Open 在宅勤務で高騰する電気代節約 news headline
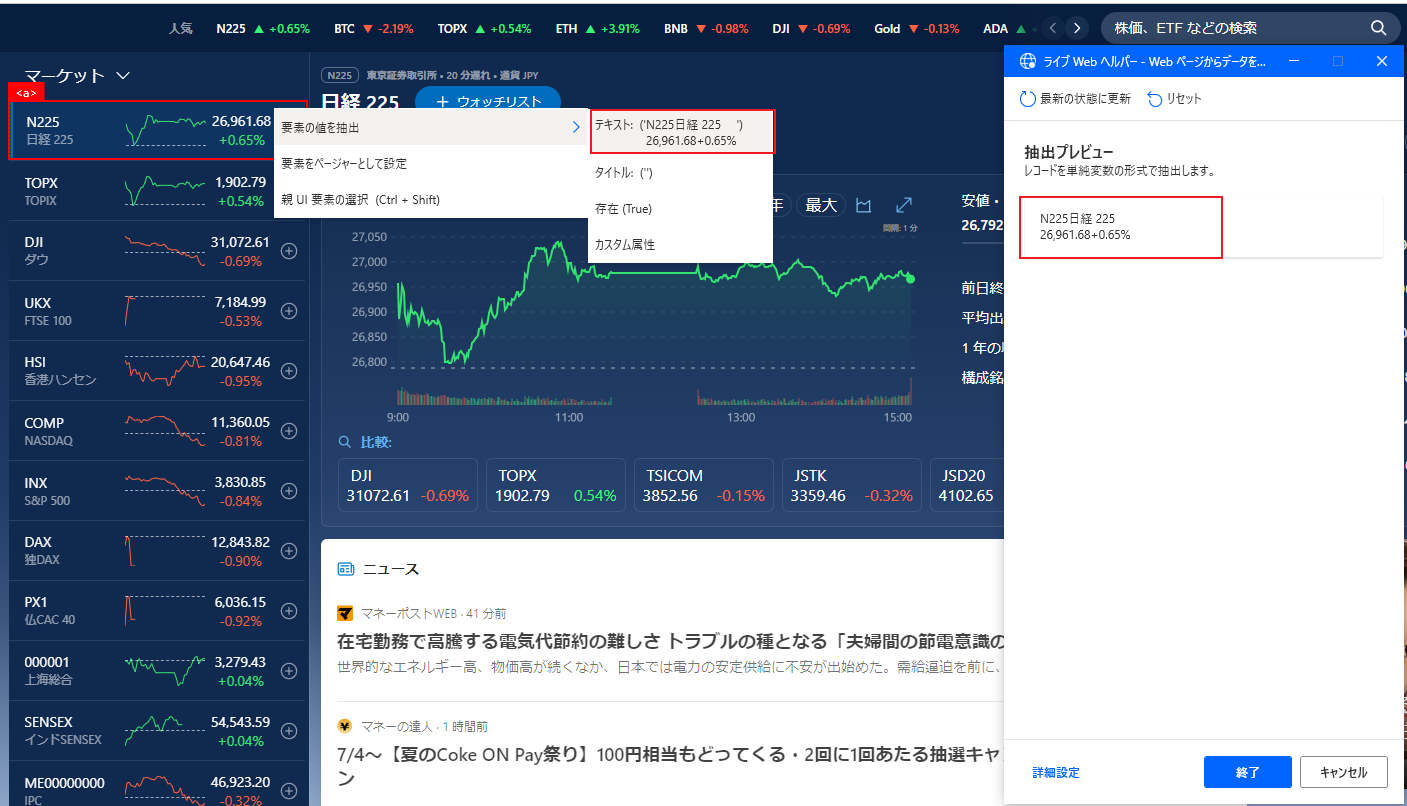The image size is (1407, 806). coord(670,641)
